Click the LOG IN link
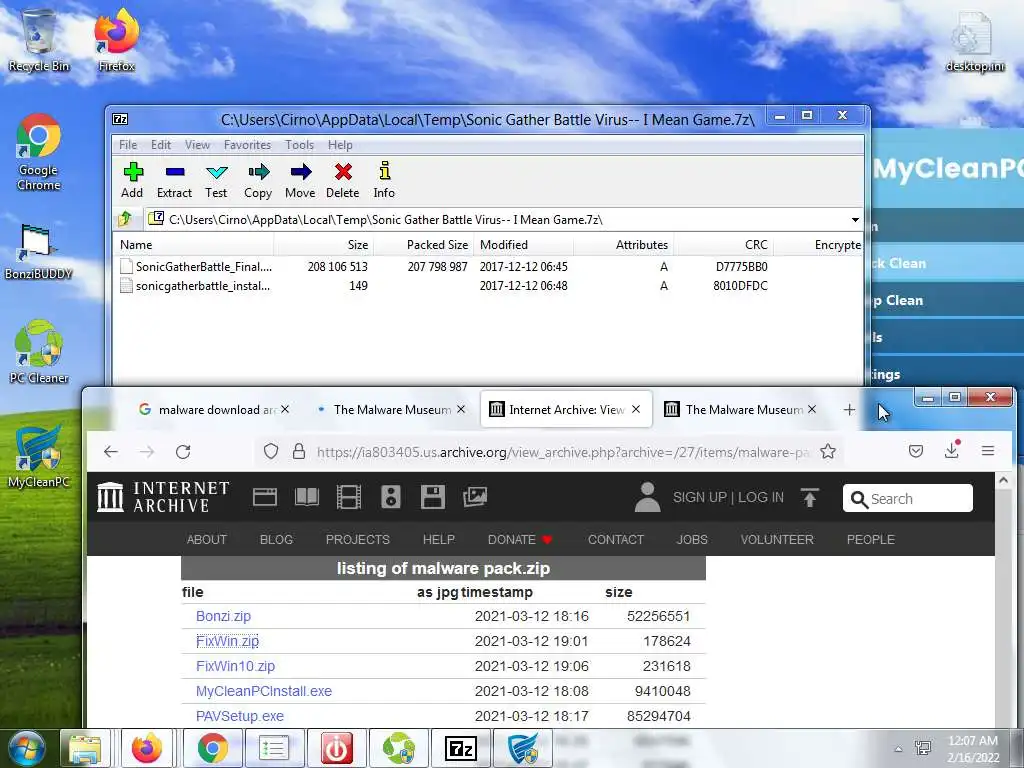Image resolution: width=1024 pixels, height=768 pixels. 761,498
